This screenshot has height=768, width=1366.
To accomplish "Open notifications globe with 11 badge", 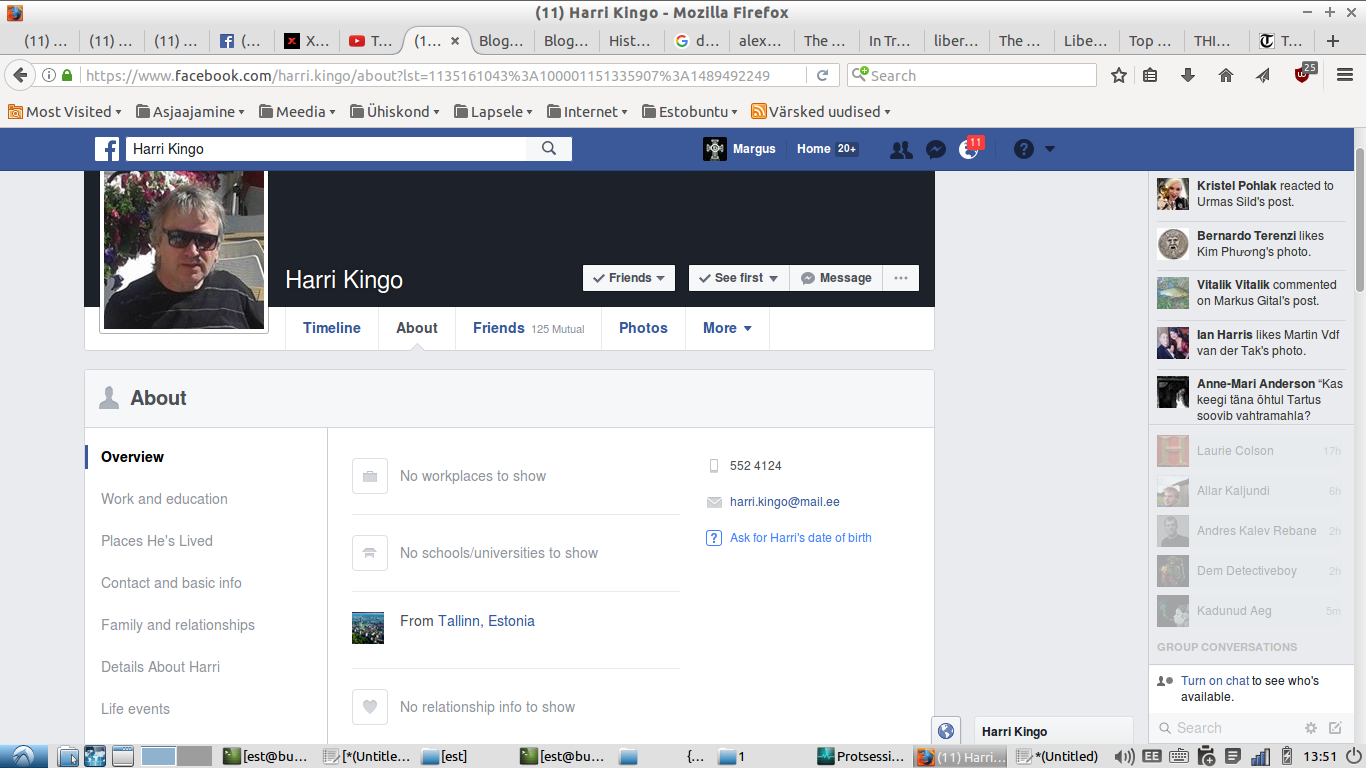I will pos(969,149).
